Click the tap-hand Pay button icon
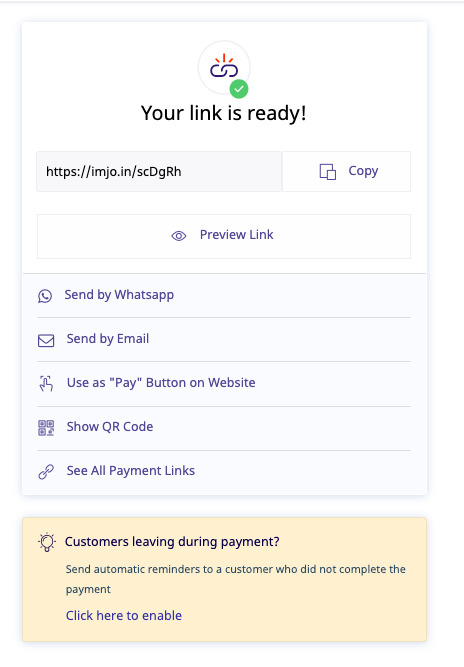The width and height of the screenshot is (464, 667). (x=46, y=384)
